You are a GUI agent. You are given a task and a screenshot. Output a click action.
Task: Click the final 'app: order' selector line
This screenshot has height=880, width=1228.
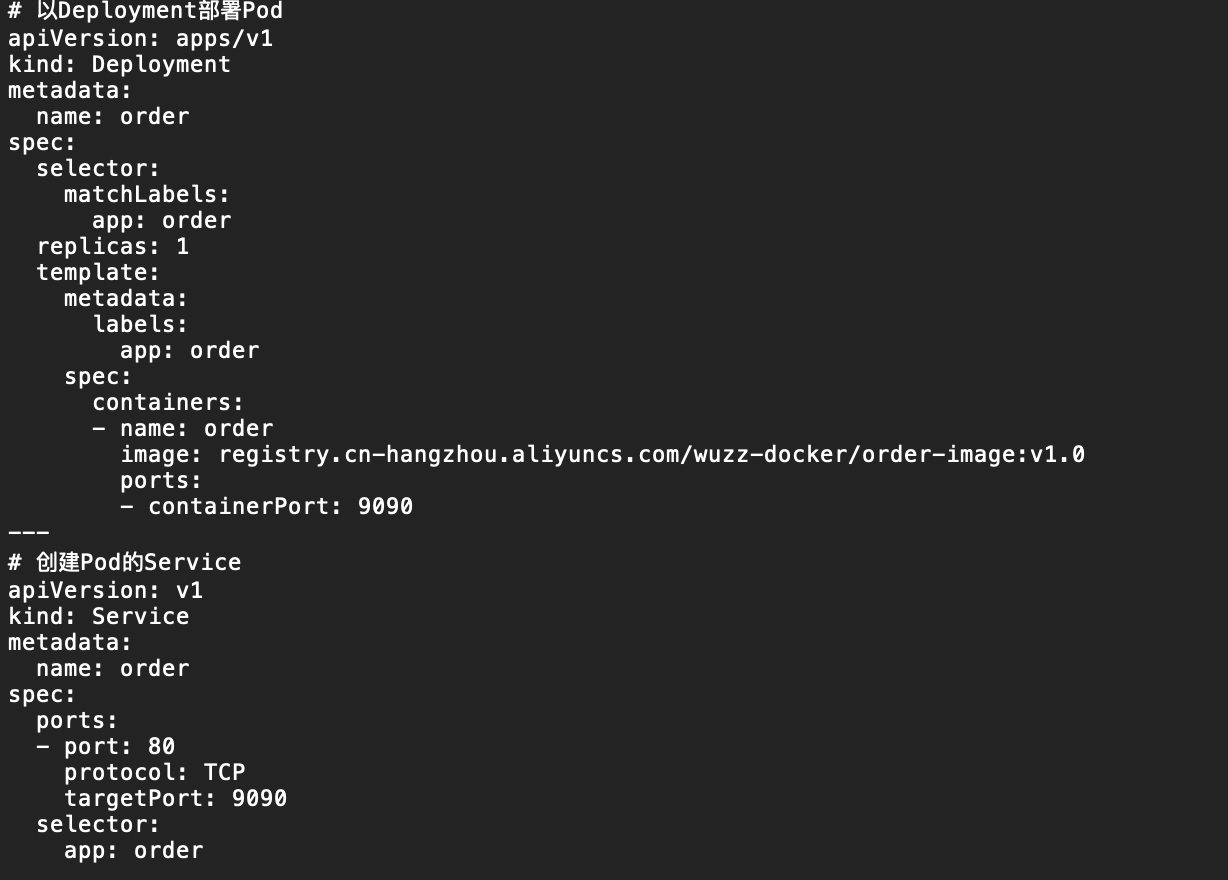[133, 850]
